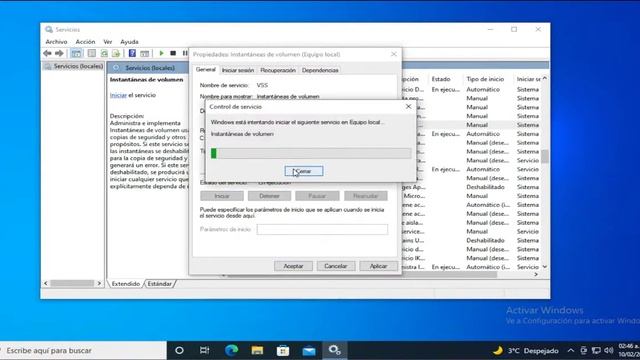
Task: Stop the service with the black square icon
Action: click(x=173, y=53)
